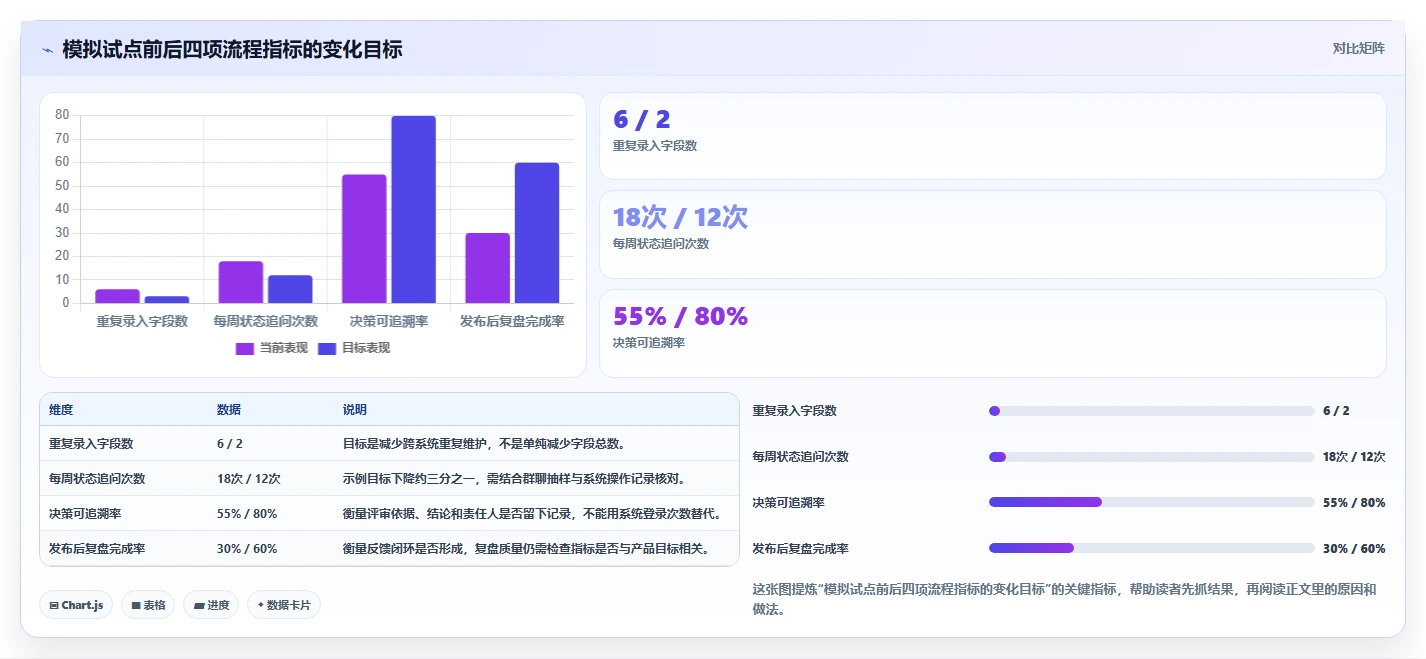Viewport: 1426px width, 659px height.
Task: Open the 55% / 80% data card
Action: pyautogui.click(x=992, y=333)
